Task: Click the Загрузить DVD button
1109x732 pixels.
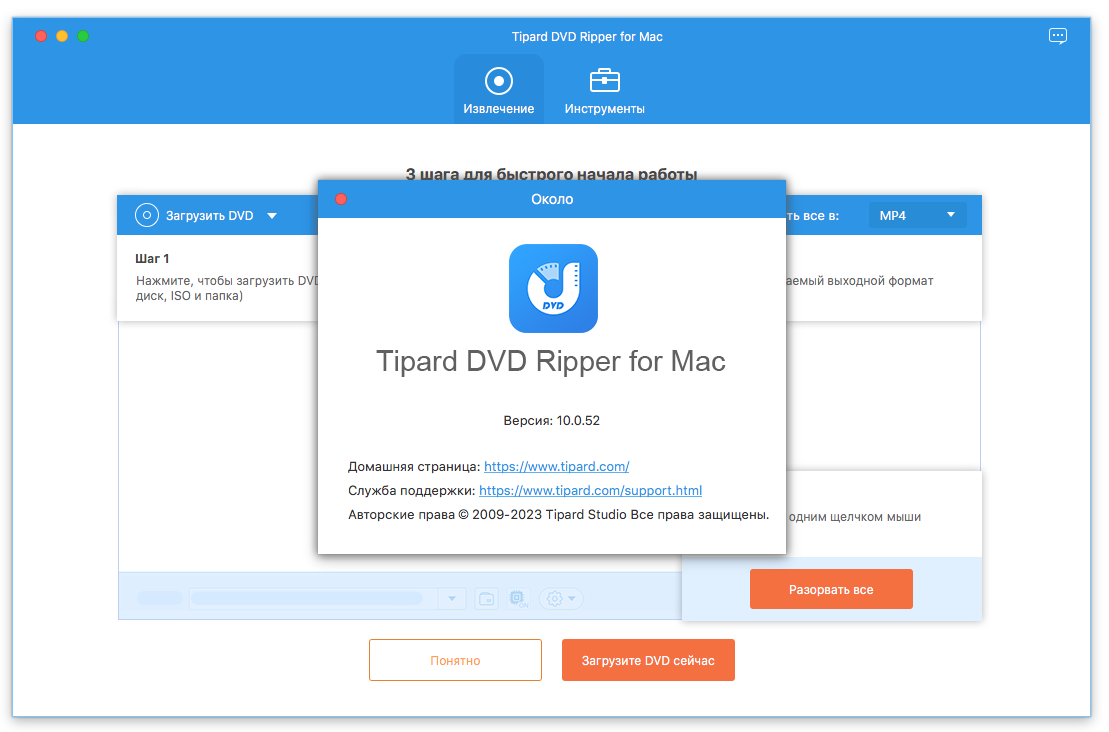Action: coord(194,215)
